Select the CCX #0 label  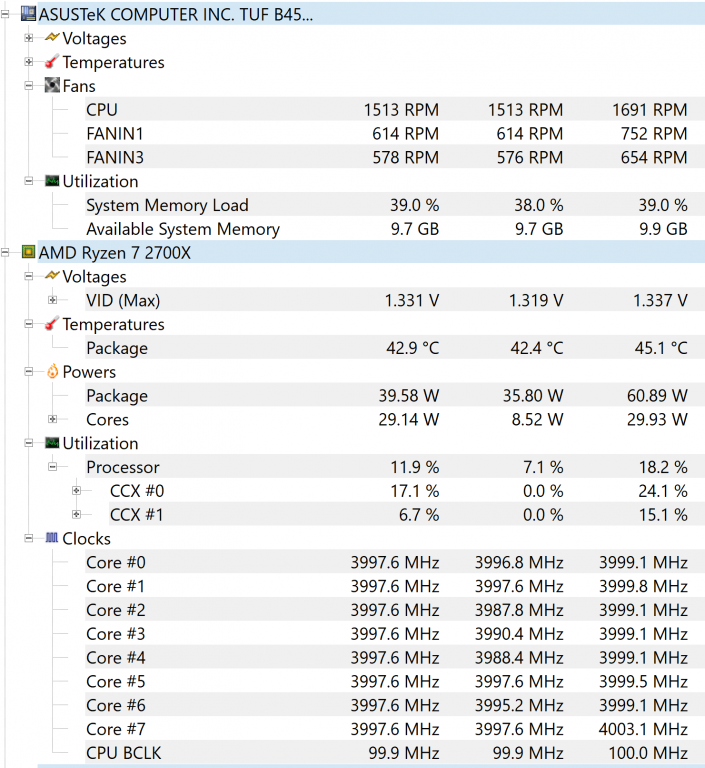[x=137, y=491]
